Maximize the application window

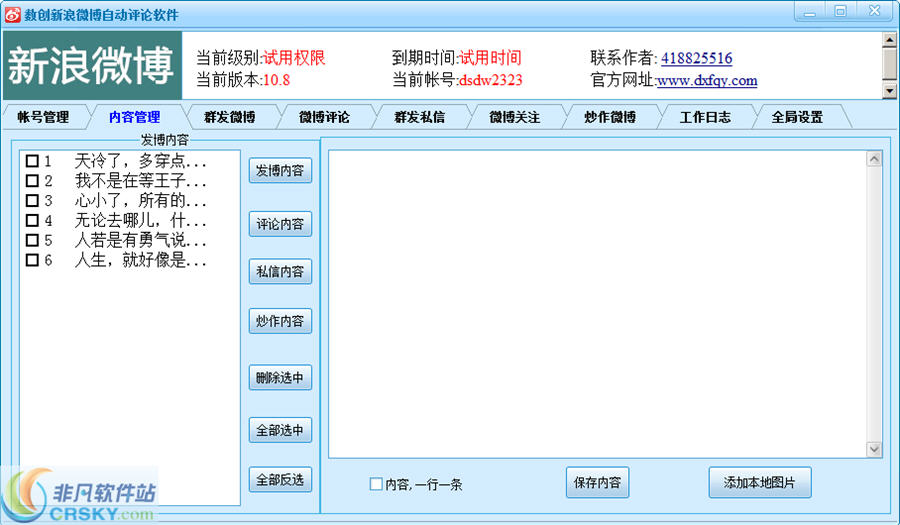(840, 11)
